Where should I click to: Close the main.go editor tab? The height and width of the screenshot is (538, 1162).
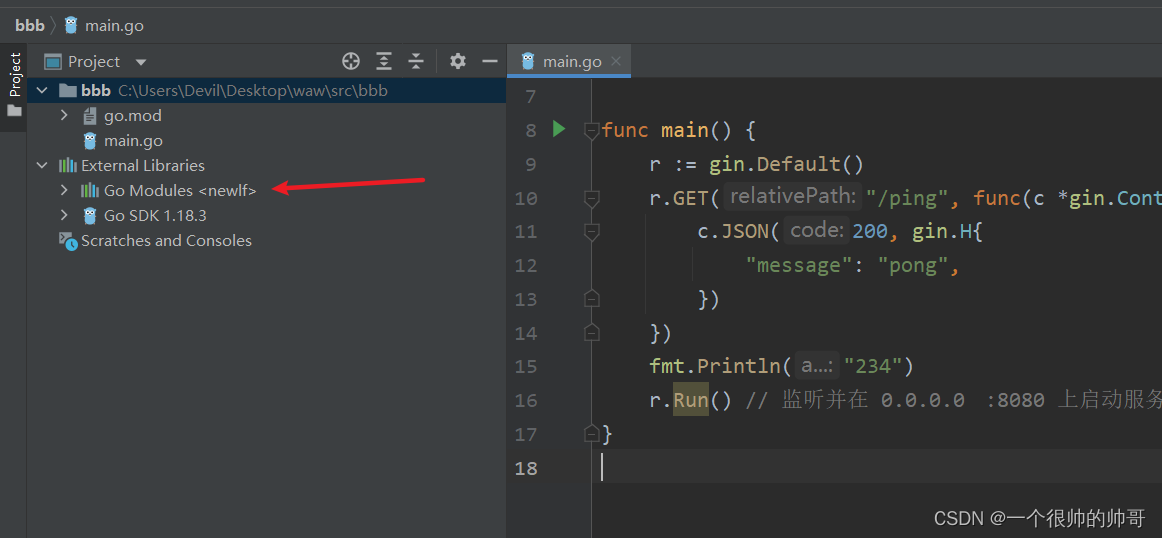click(x=616, y=62)
